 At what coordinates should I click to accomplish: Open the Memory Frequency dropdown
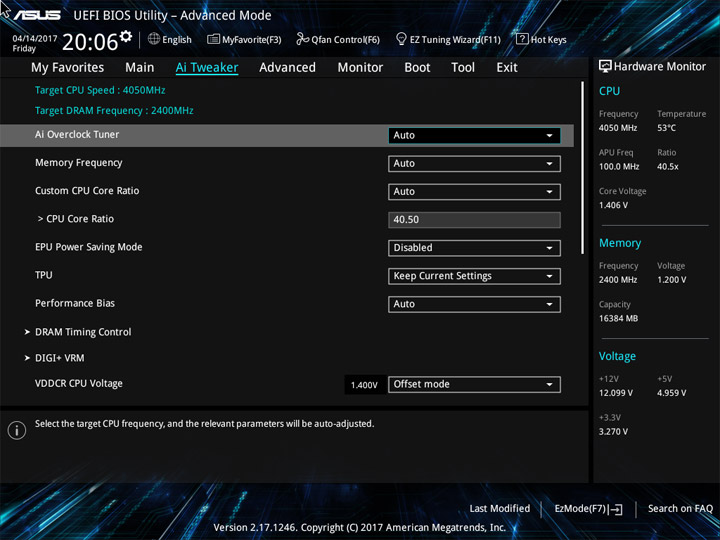click(x=474, y=163)
